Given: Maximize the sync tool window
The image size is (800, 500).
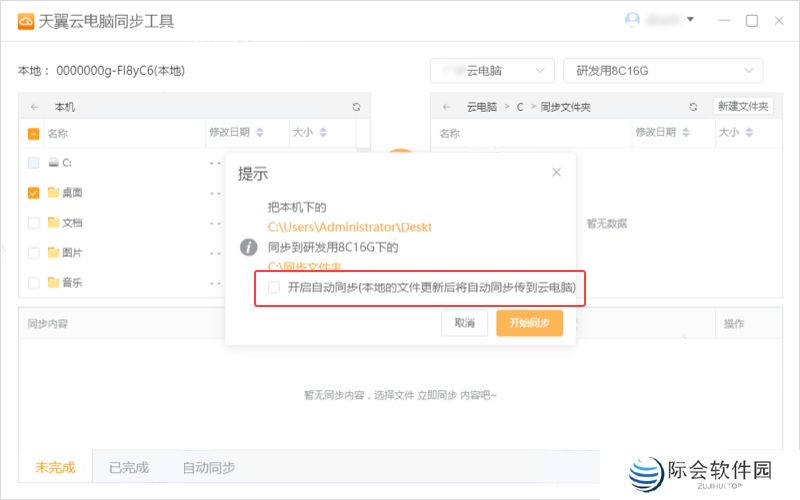Looking at the screenshot, I should [x=752, y=20].
